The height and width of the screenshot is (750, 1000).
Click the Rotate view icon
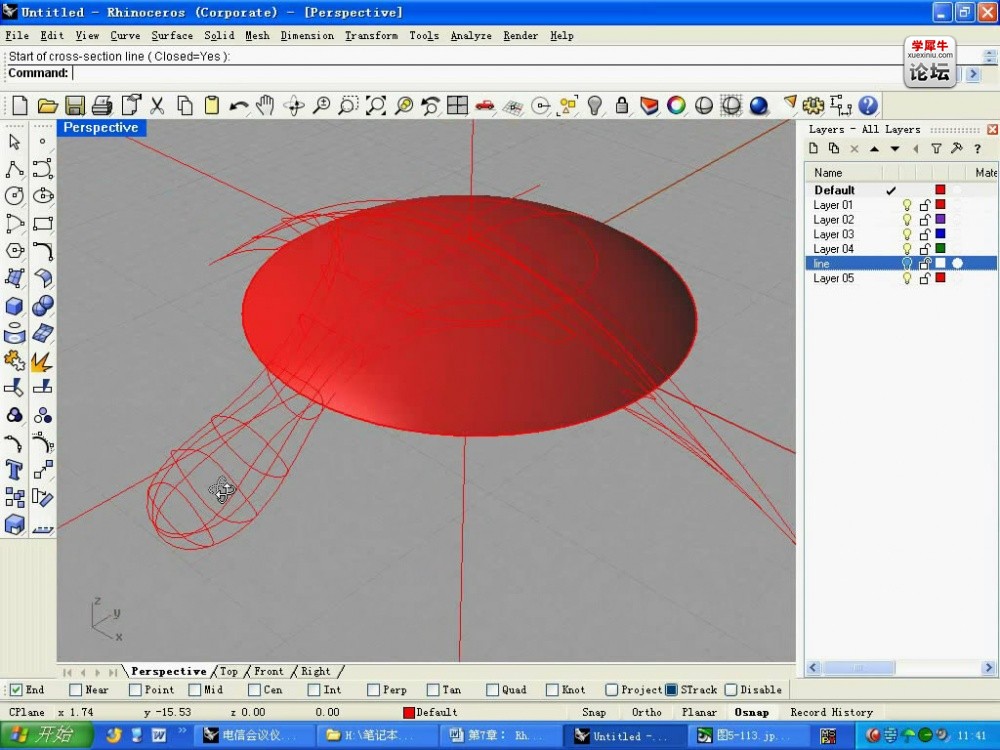[x=294, y=105]
